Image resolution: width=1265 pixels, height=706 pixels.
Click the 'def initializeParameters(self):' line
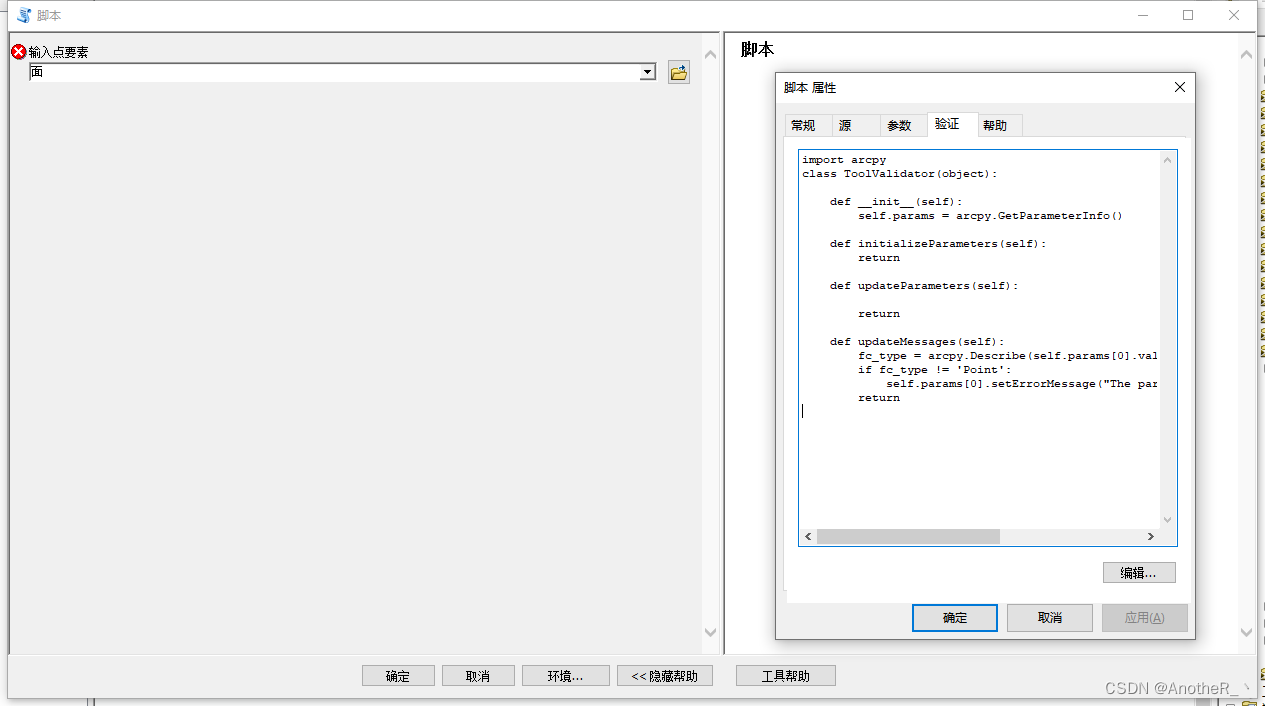[x=938, y=244]
